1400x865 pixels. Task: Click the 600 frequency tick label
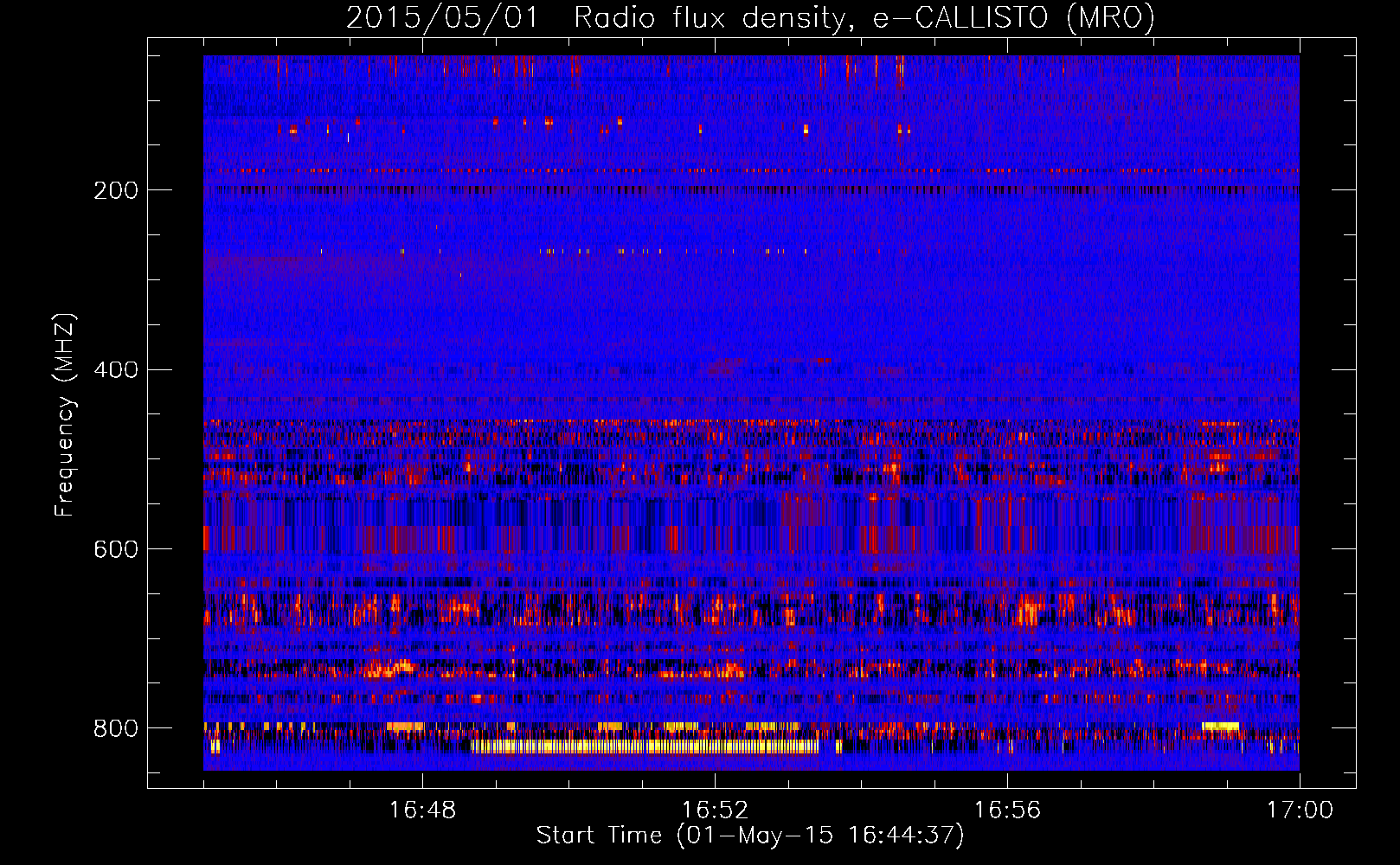coord(116,550)
